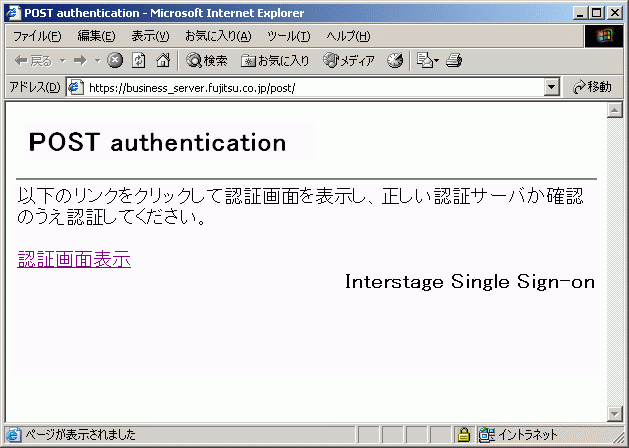629x448 pixels.
Task: Click the status bar page icon
Action: (14, 434)
